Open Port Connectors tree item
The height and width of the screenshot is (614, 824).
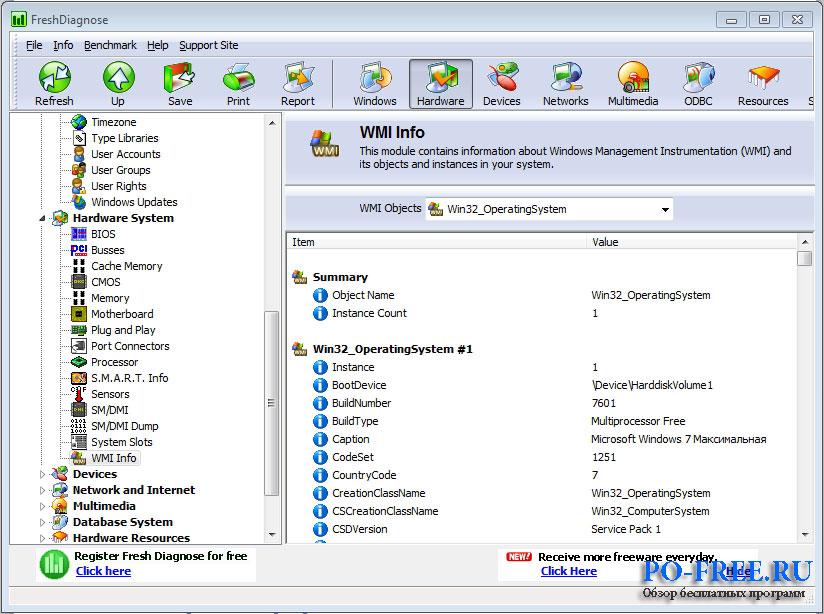(x=120, y=346)
